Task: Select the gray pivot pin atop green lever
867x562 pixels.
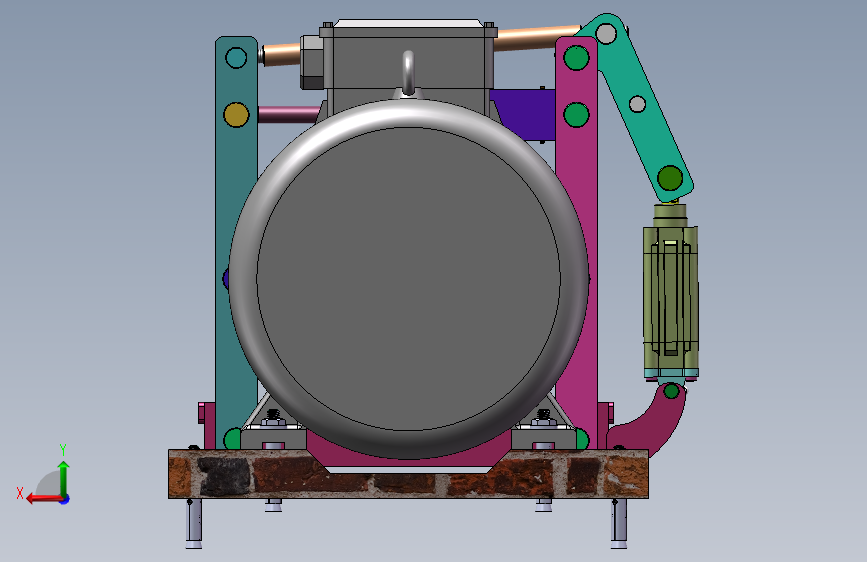Action: [606, 34]
